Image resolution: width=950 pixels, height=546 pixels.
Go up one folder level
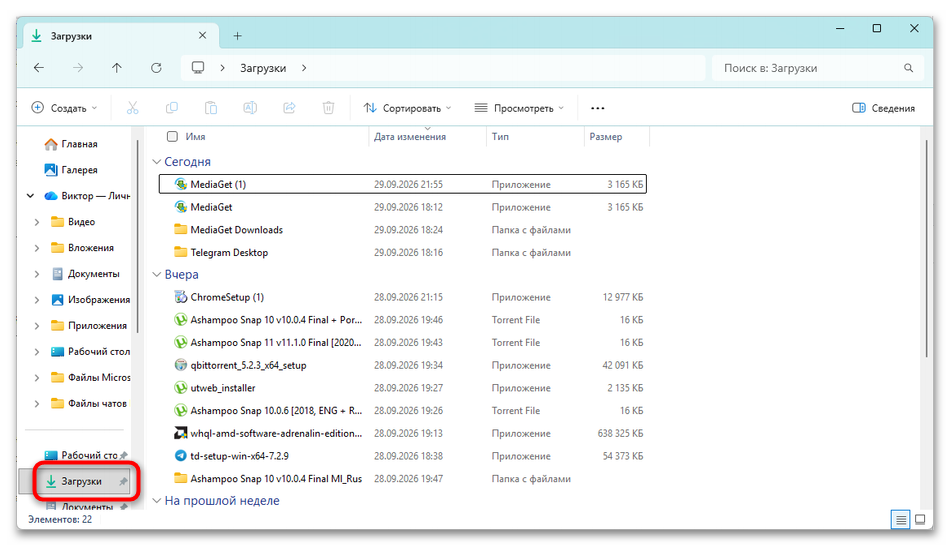(116, 68)
